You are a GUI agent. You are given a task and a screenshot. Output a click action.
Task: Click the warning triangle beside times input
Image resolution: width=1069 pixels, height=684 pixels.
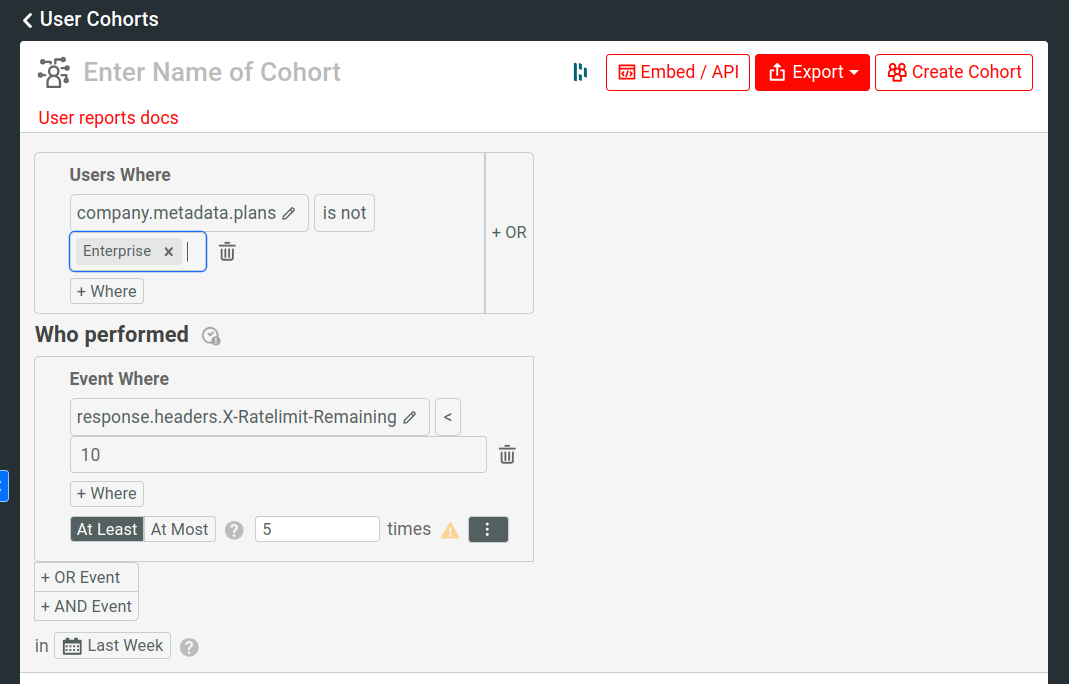[x=450, y=529]
